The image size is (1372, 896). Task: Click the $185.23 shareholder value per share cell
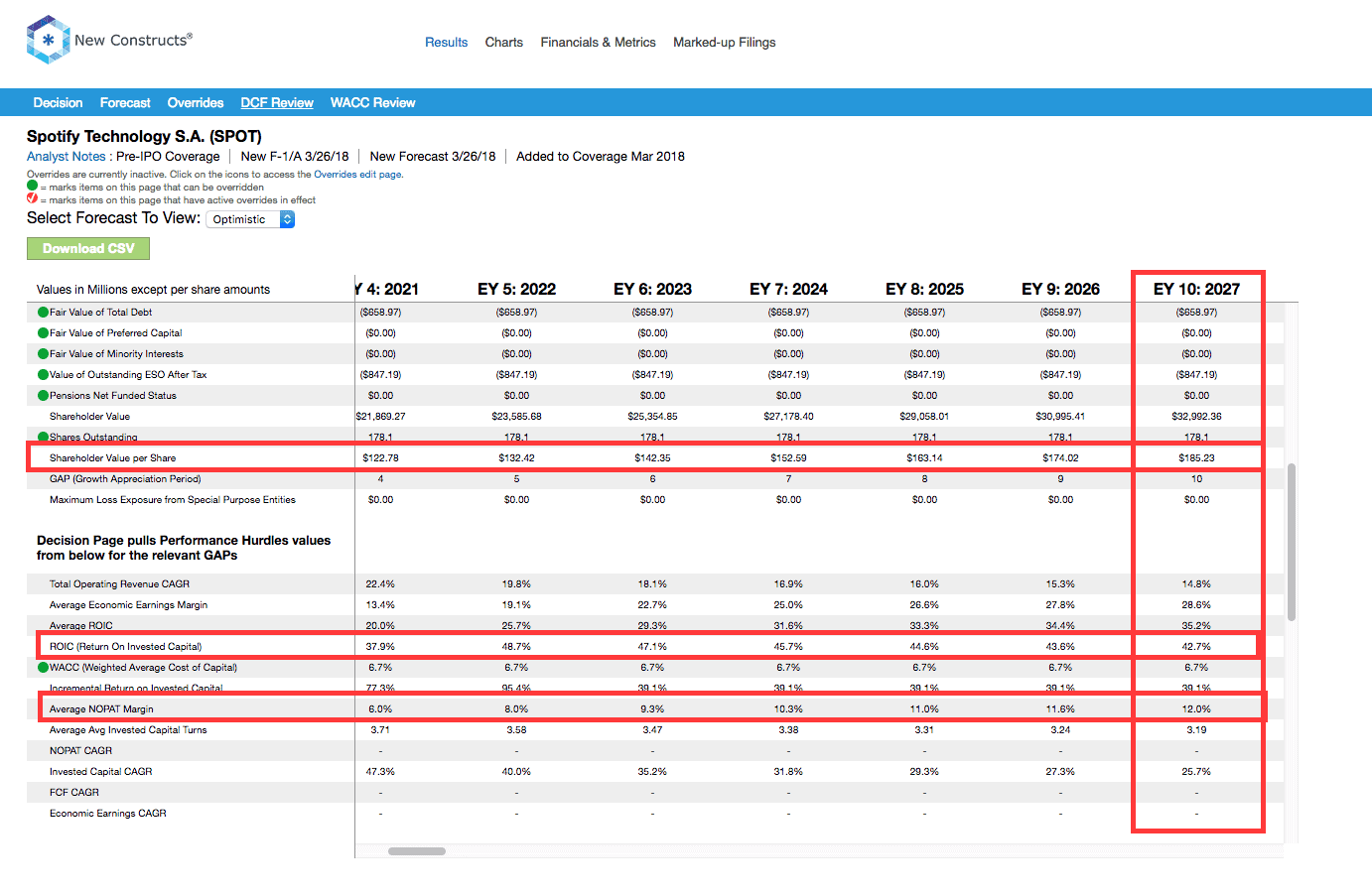(x=1196, y=457)
